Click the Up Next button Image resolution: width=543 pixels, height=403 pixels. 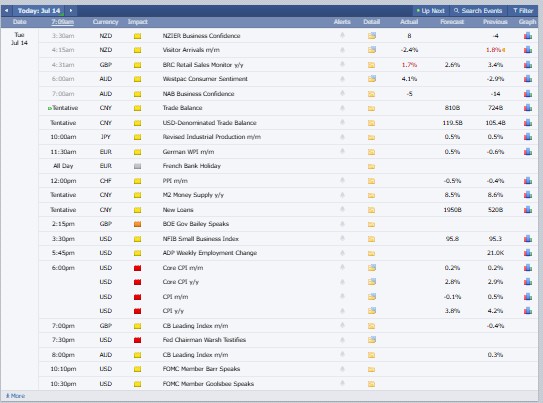coord(430,11)
